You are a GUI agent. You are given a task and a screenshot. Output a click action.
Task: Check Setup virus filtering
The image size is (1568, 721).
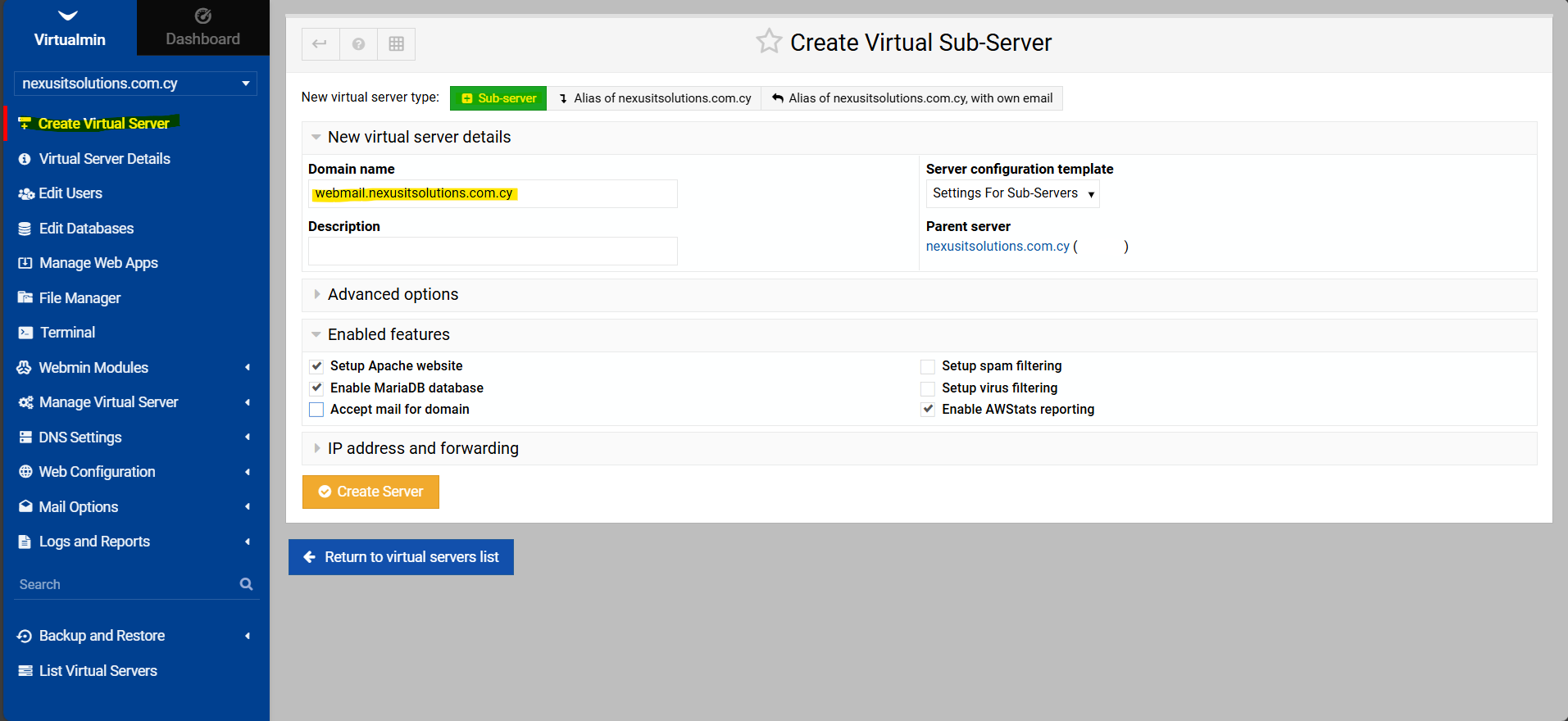[928, 388]
